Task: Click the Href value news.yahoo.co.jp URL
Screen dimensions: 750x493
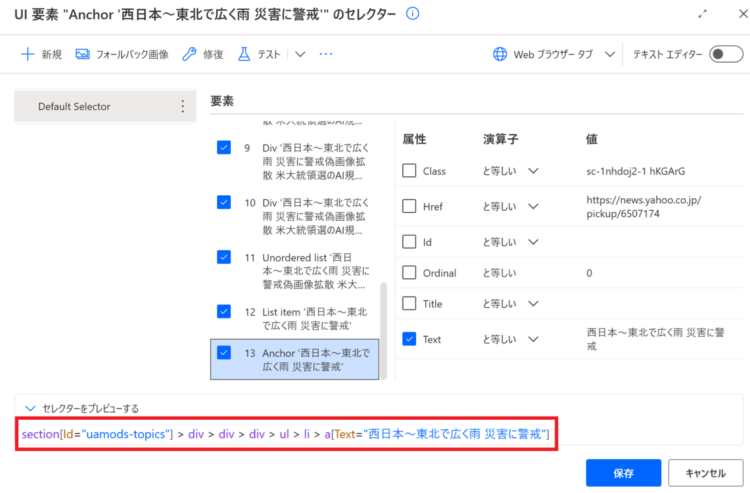Action: pos(644,207)
